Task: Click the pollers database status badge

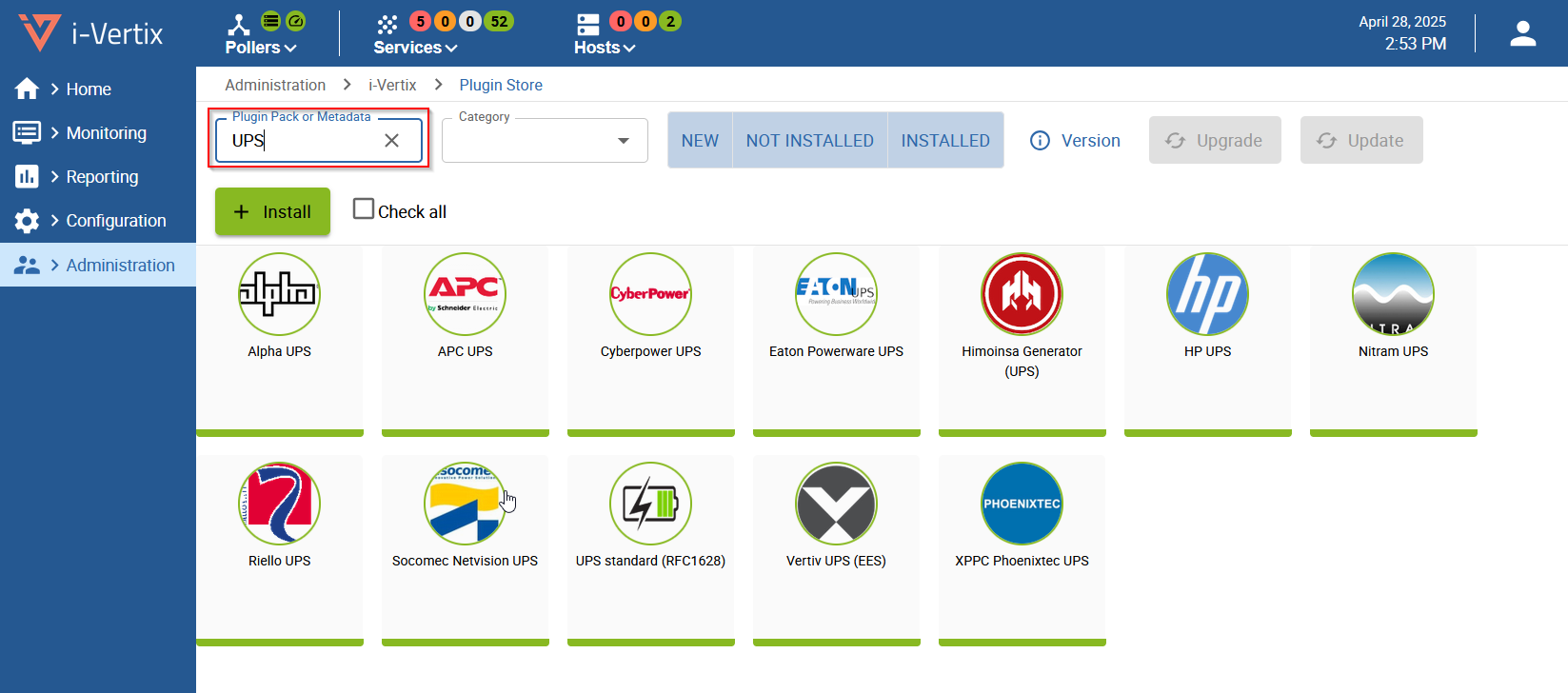Action: click(271, 21)
